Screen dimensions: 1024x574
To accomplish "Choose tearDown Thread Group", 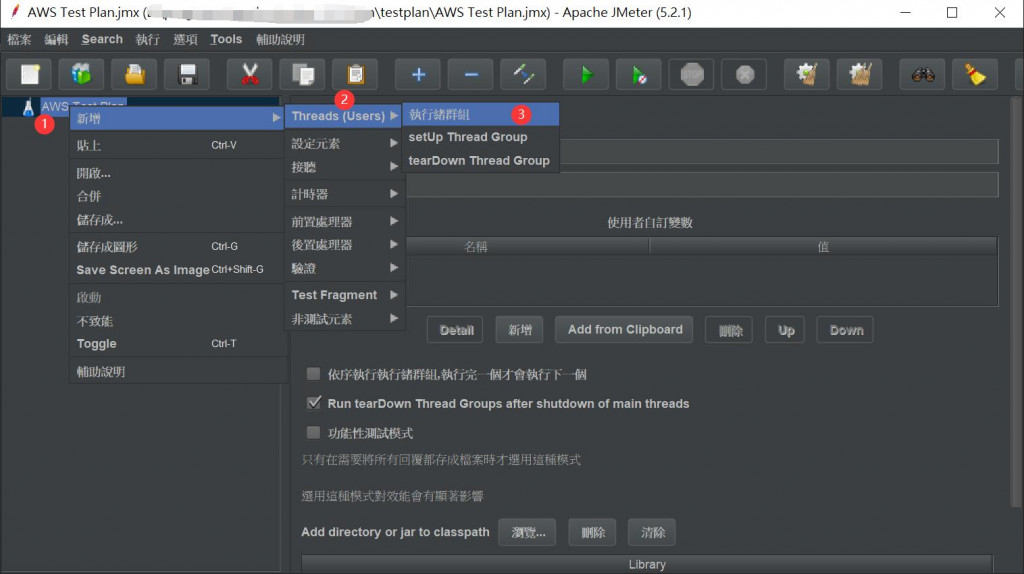I will (x=481, y=161).
